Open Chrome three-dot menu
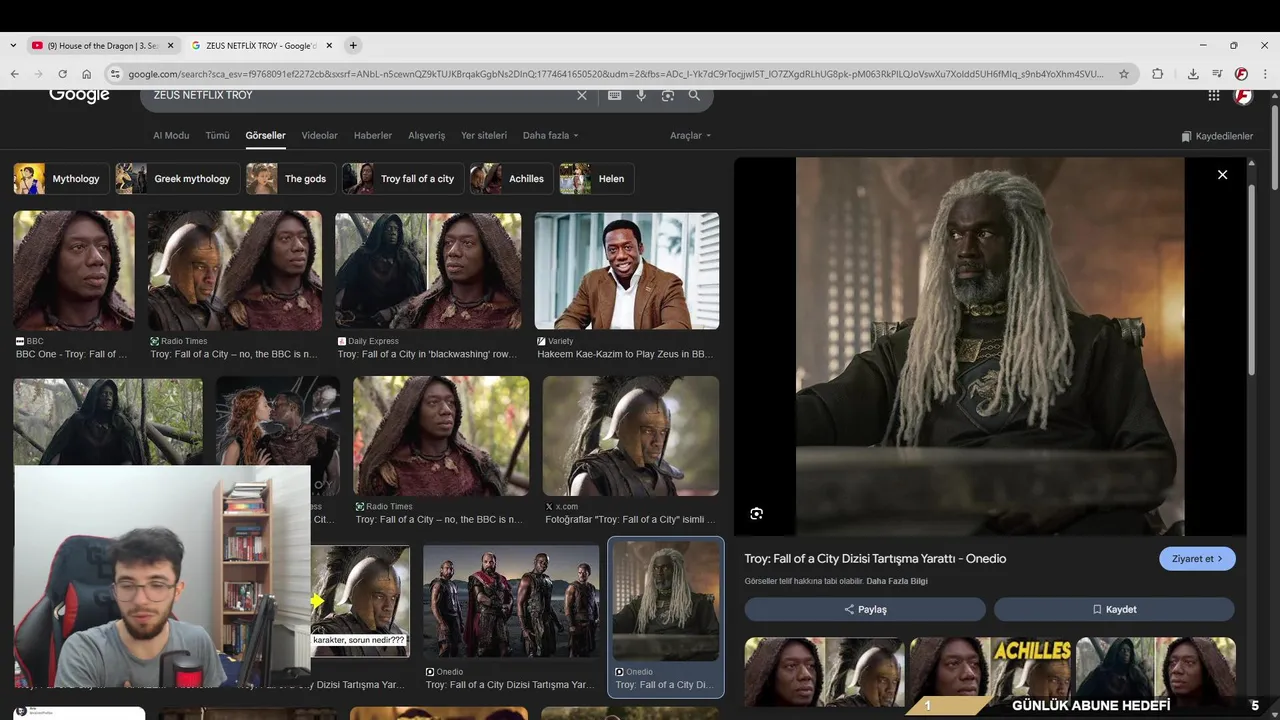The width and height of the screenshot is (1280, 720). point(1265,74)
